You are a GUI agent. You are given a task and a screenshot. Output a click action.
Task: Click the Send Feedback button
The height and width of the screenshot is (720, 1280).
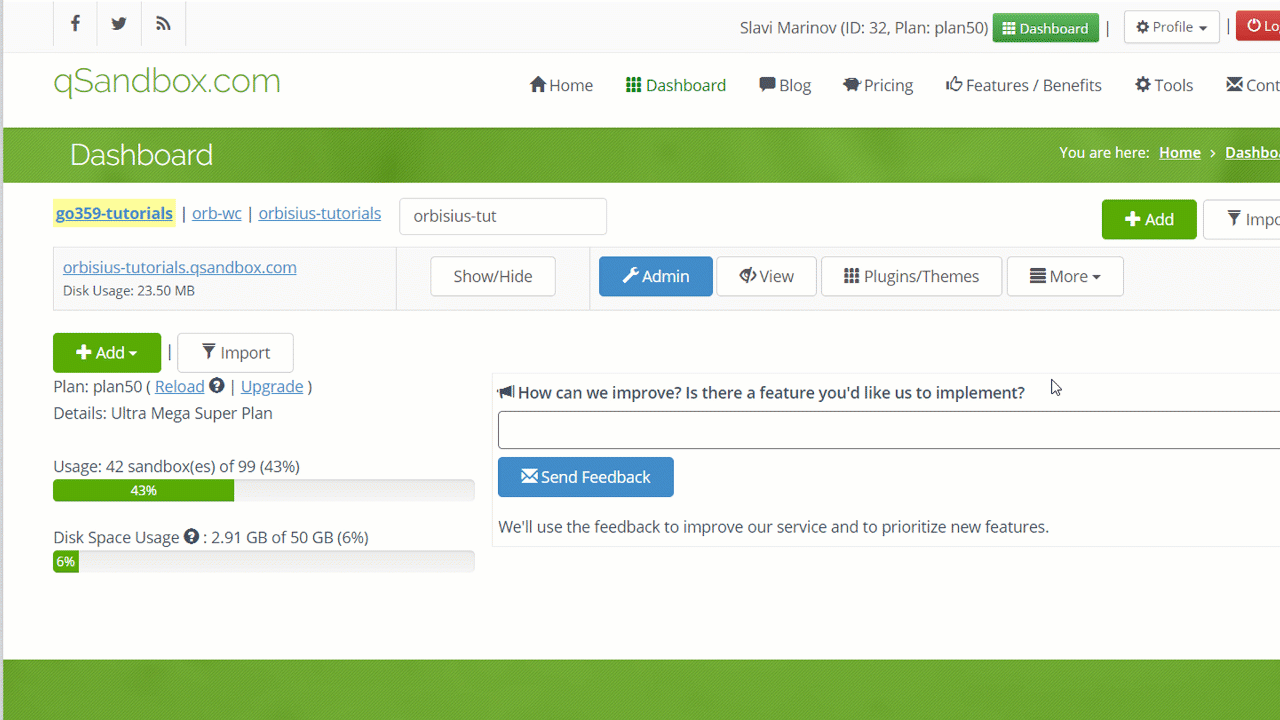tap(586, 477)
